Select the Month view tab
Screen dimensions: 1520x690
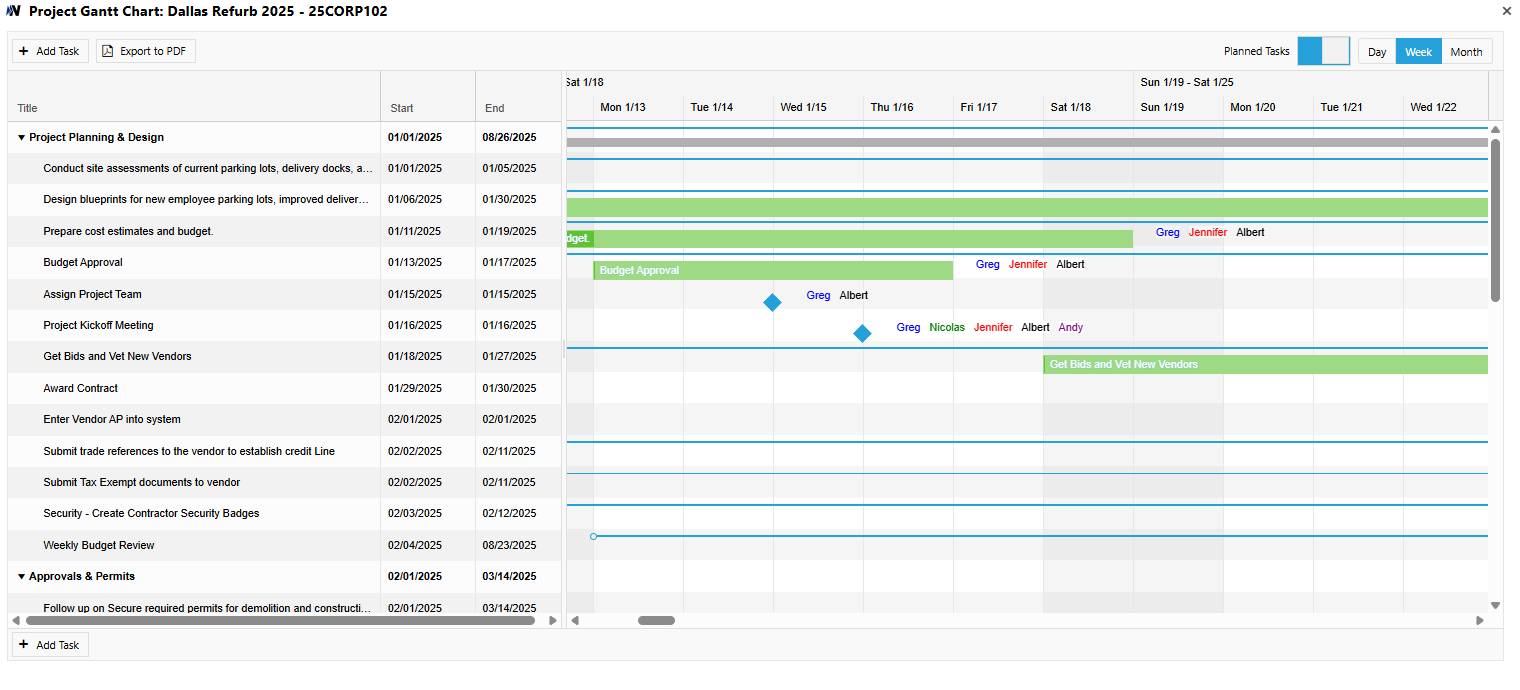(x=1466, y=52)
